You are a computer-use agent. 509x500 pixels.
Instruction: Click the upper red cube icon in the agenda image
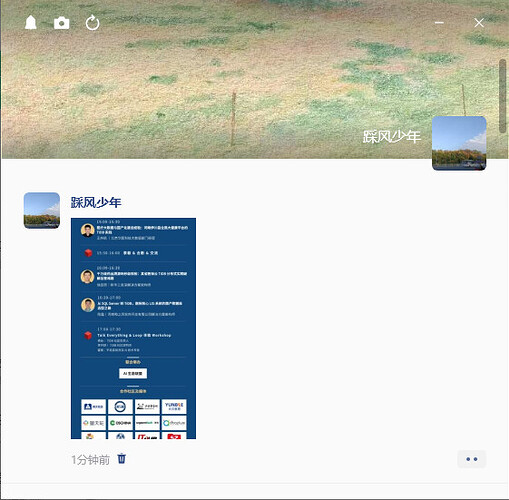(x=88, y=253)
